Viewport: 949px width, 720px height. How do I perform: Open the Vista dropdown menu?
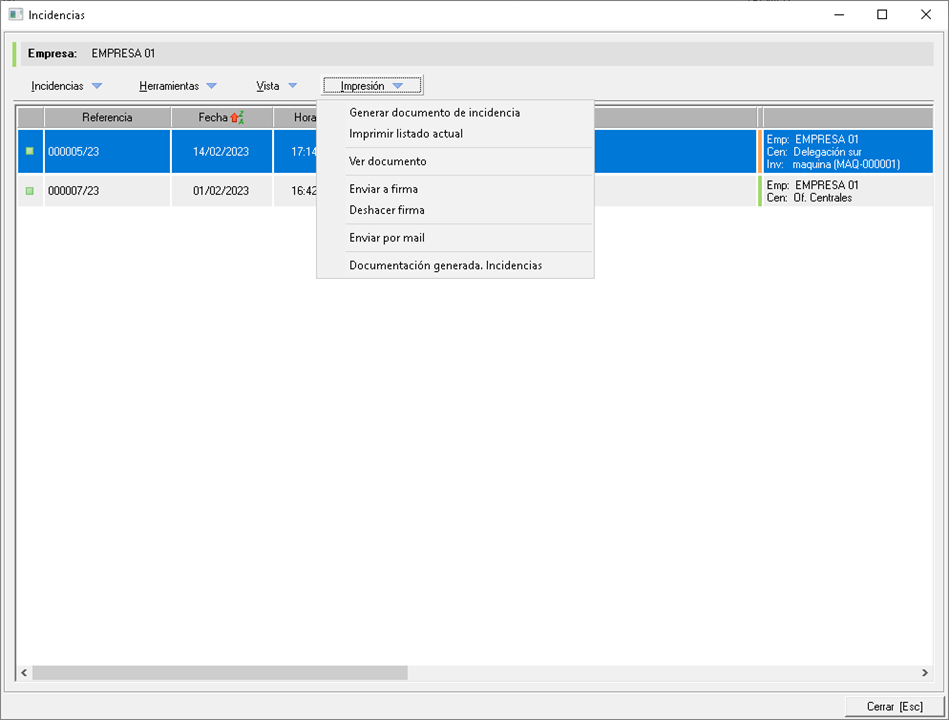click(x=277, y=86)
